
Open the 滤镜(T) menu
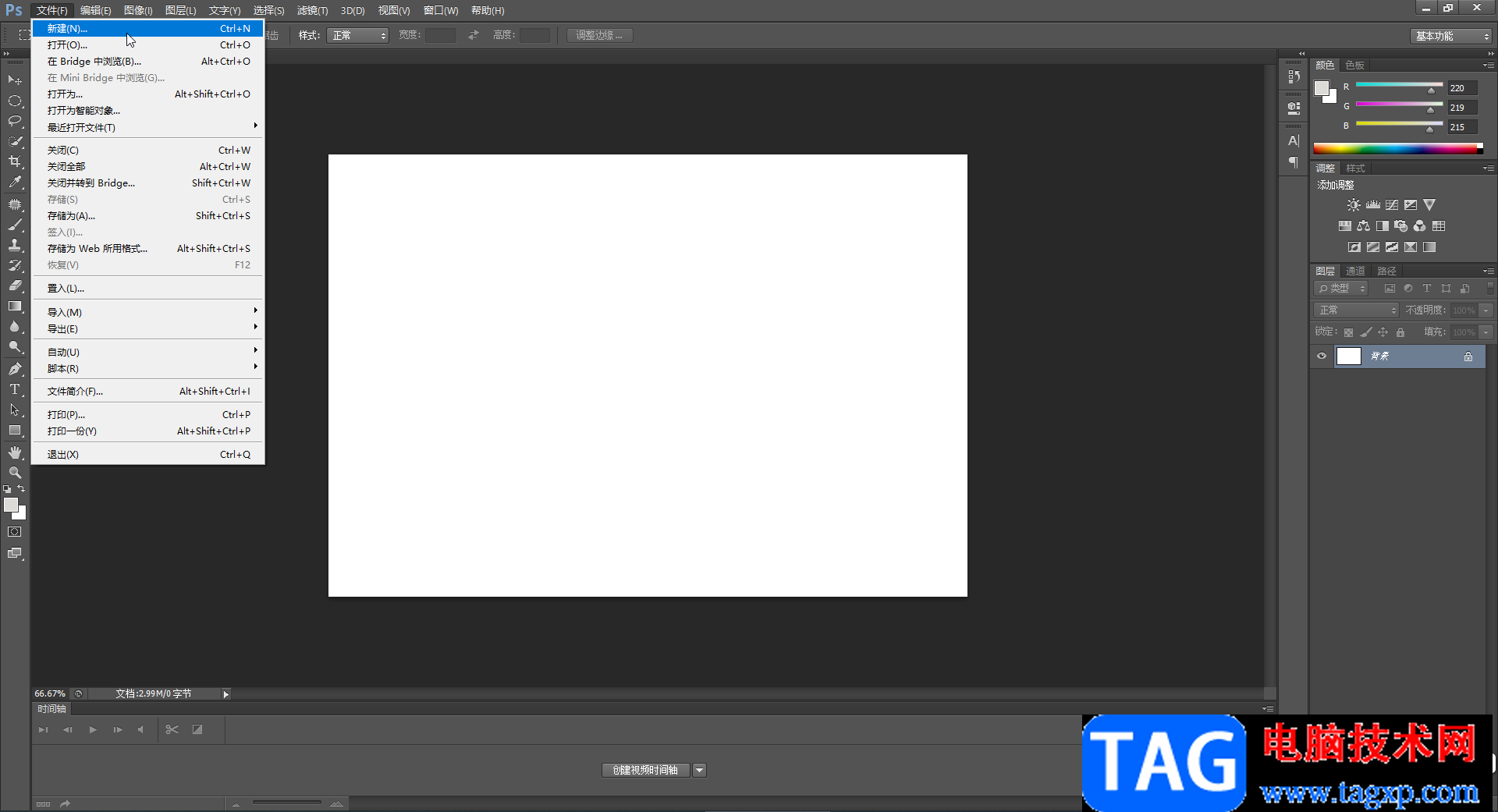click(x=312, y=10)
